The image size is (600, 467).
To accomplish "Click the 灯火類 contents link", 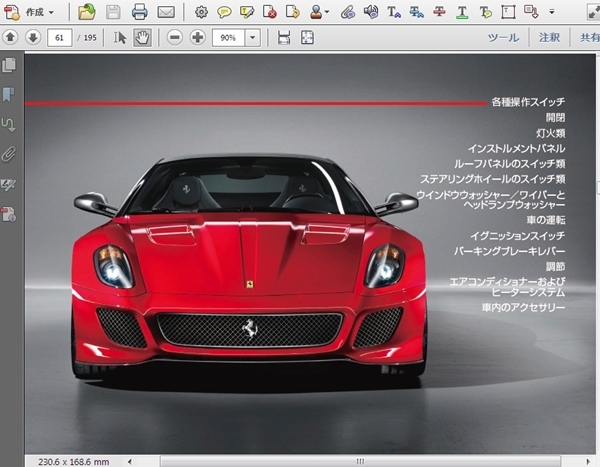I will 551,133.
